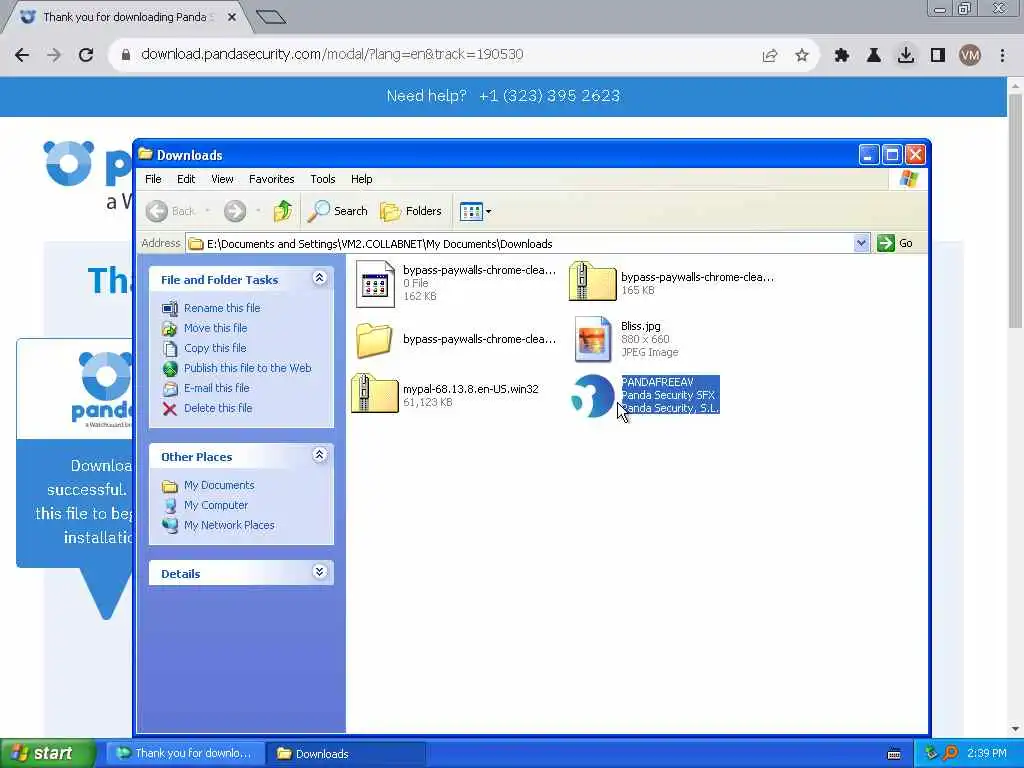Viewport: 1024px width, 768px height.
Task: Select the PANDAFREEAV installer icon
Action: point(592,395)
